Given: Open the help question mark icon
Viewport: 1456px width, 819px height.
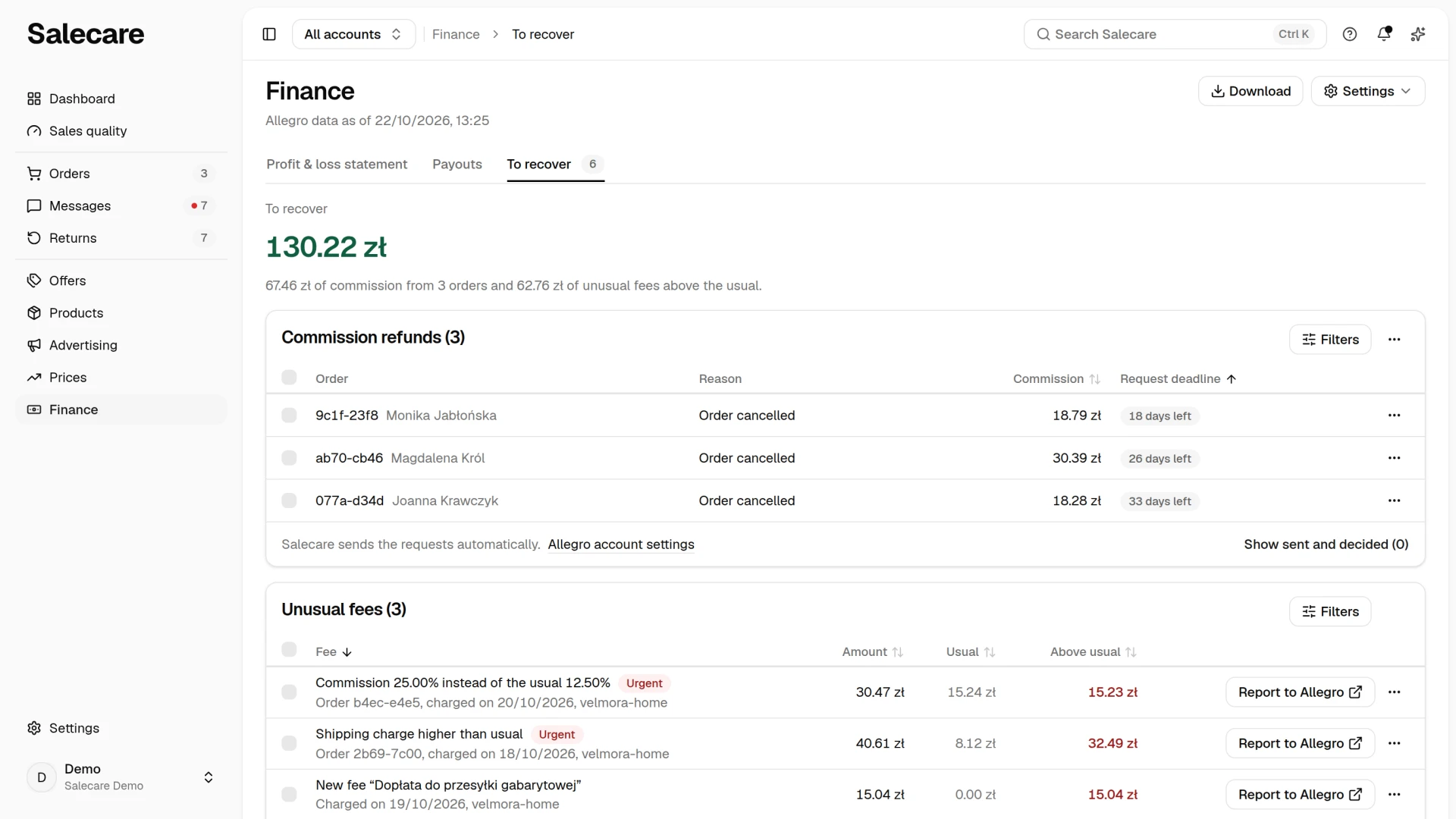Looking at the screenshot, I should click(1350, 34).
